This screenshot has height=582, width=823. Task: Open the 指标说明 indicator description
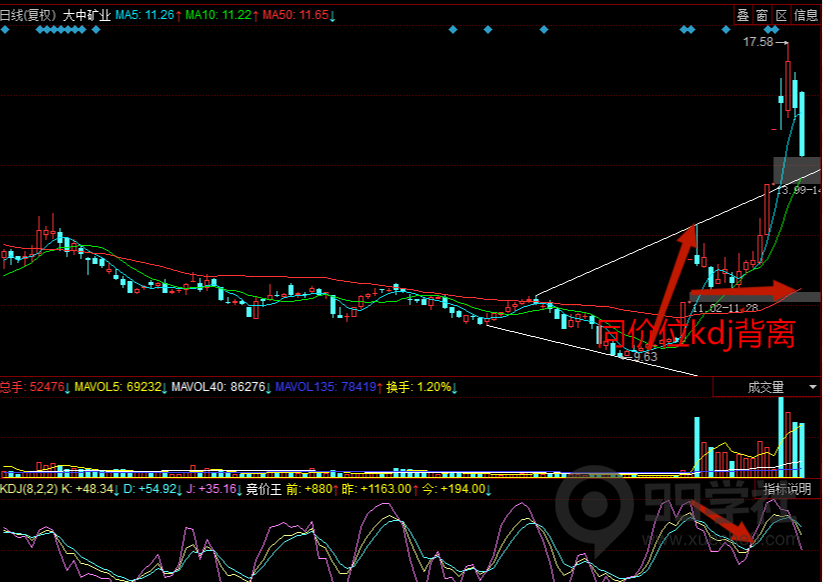tap(788, 489)
